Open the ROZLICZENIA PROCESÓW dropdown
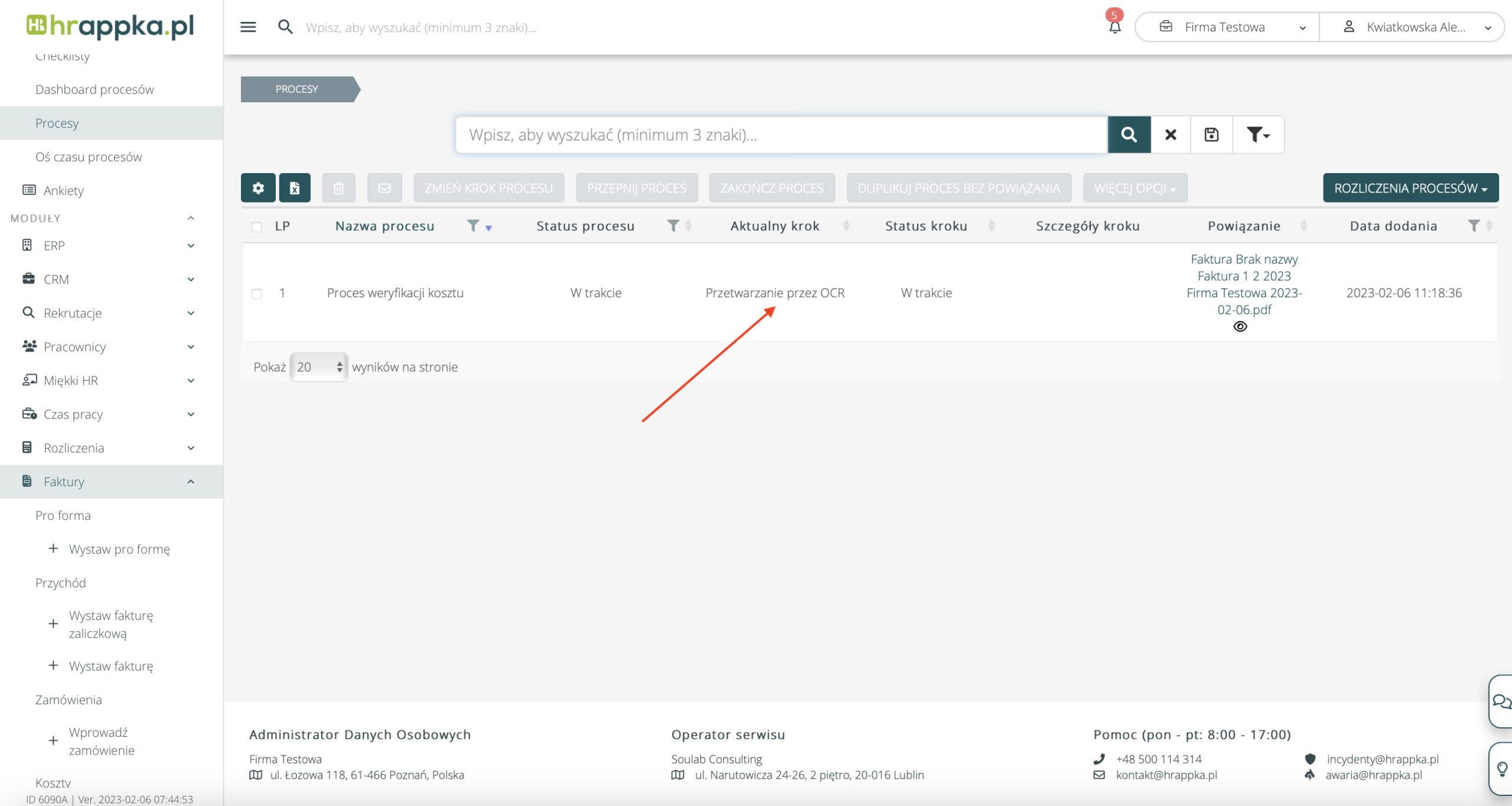1512x806 pixels. 1410,188
